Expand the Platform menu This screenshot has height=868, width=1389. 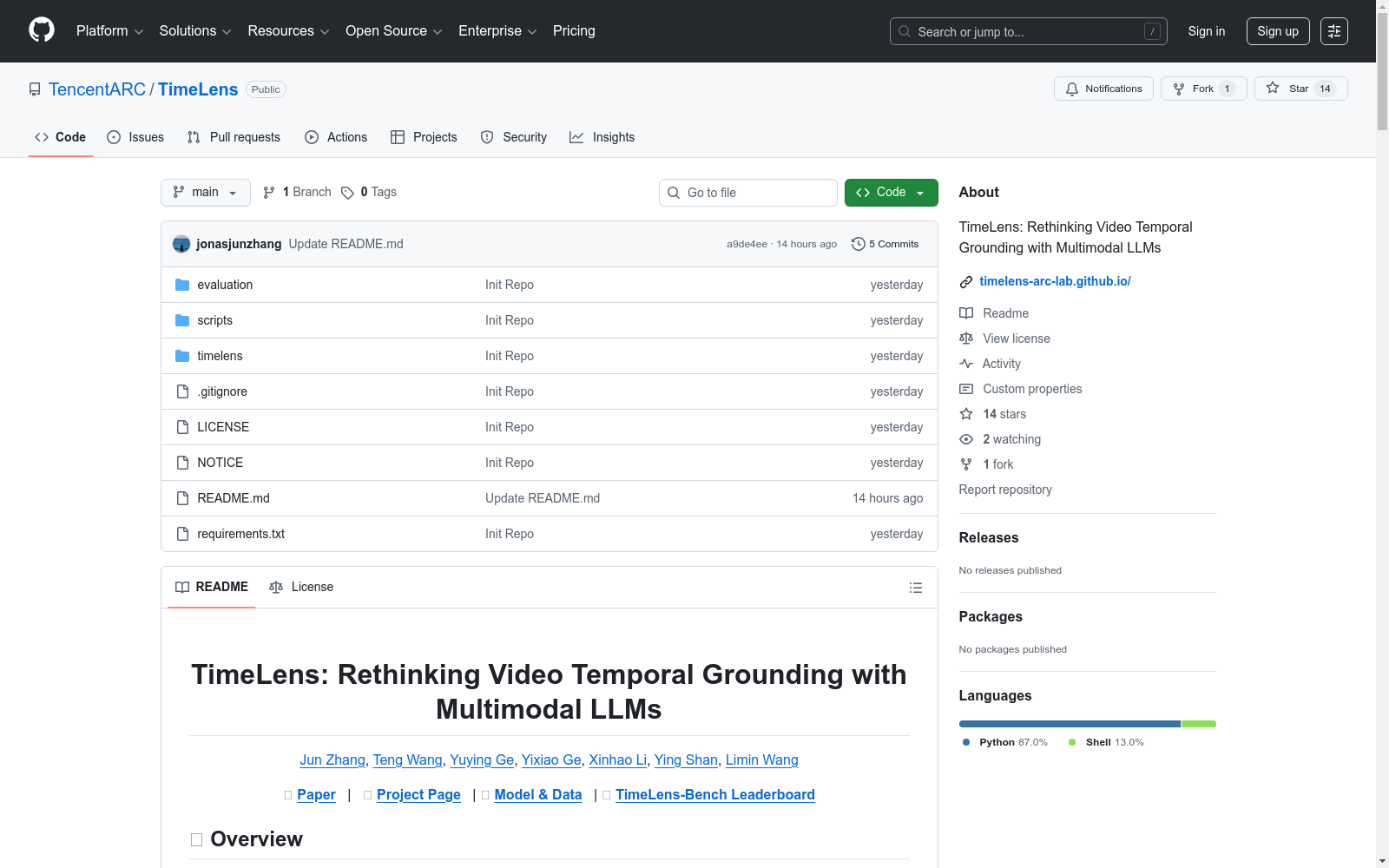click(x=109, y=31)
